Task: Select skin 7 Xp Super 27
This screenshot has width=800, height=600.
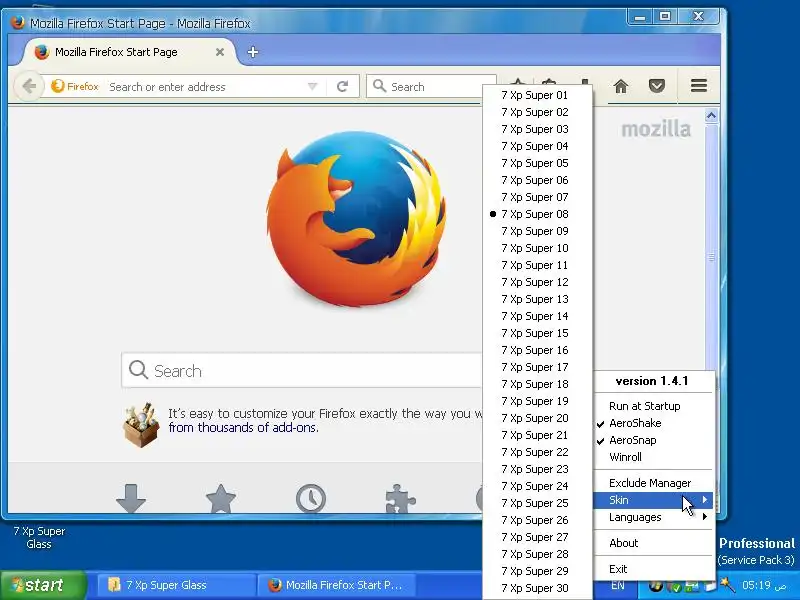Action: (537, 537)
